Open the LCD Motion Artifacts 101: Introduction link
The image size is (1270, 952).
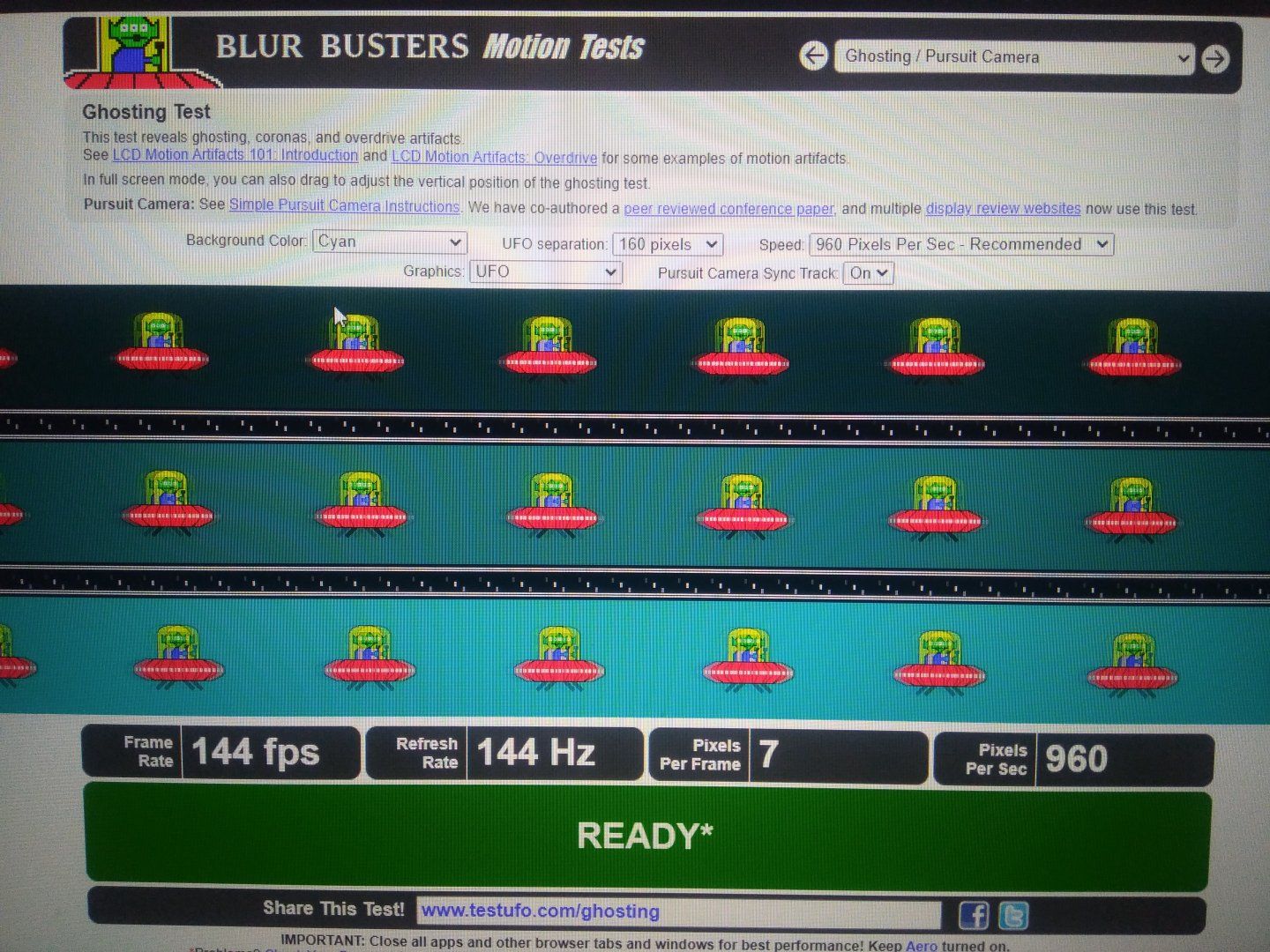point(235,155)
